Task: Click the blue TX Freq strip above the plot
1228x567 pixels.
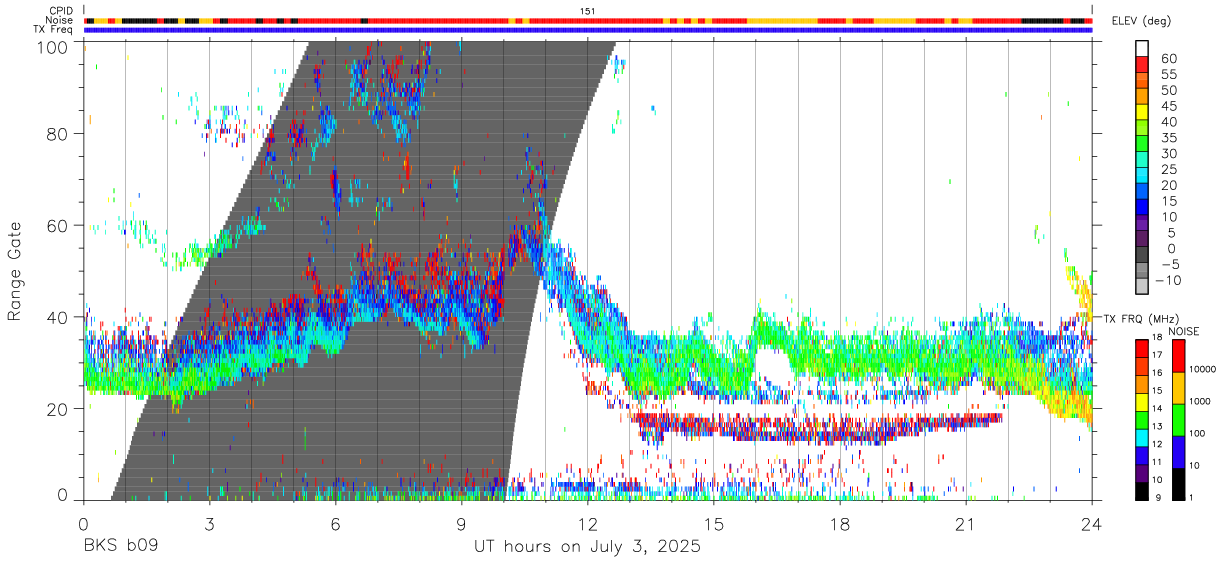Action: [587, 30]
